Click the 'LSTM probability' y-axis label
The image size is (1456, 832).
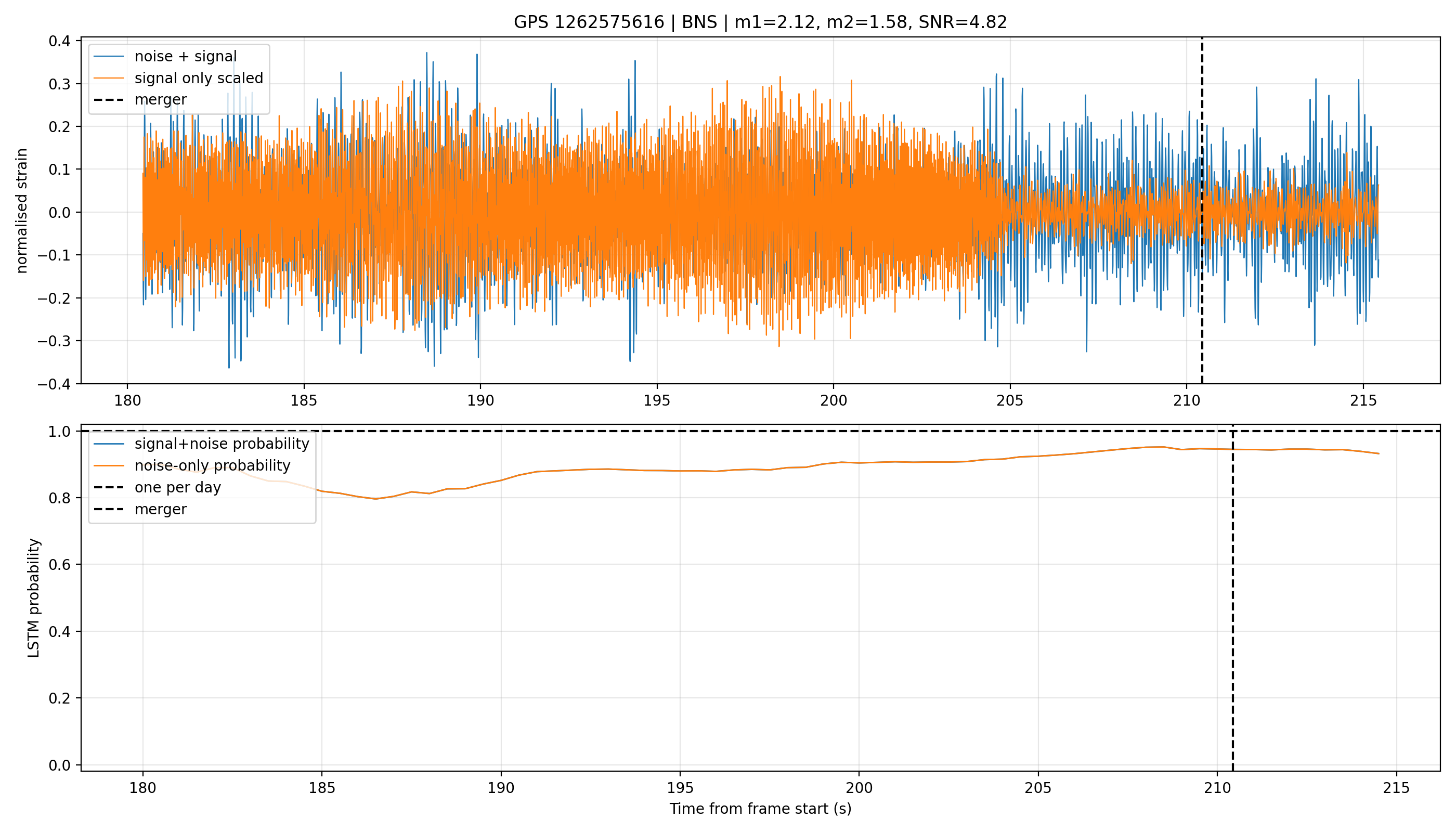coord(34,597)
